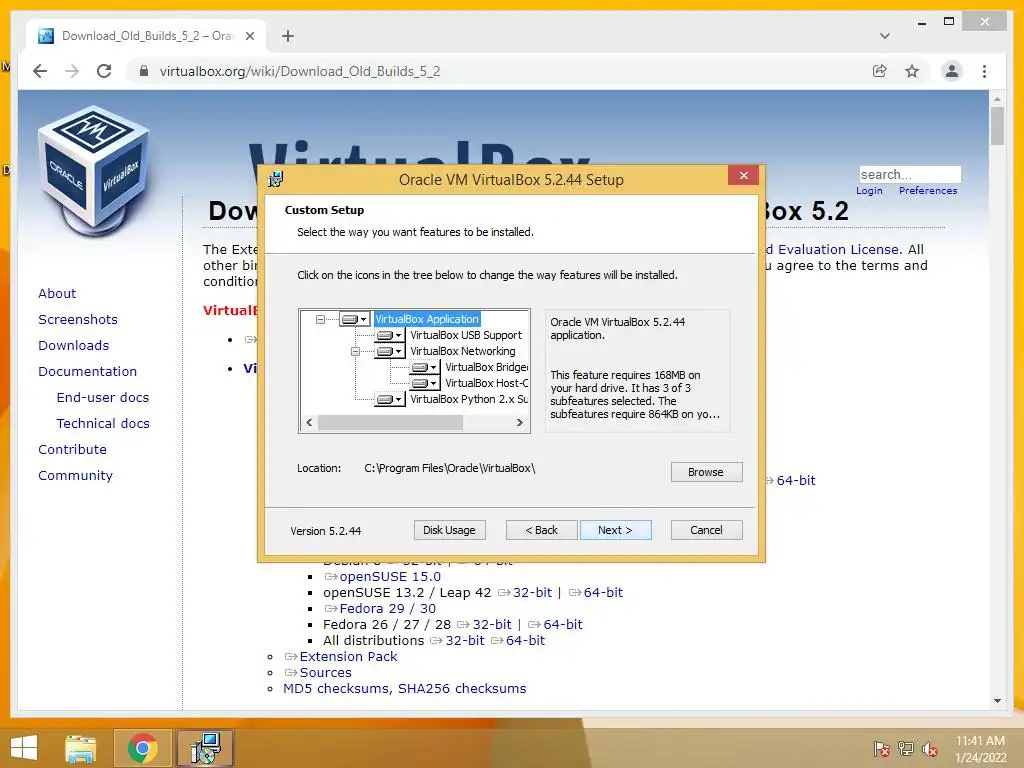The height and width of the screenshot is (768, 1024).
Task: Proceed with the Next button
Action: (615, 530)
